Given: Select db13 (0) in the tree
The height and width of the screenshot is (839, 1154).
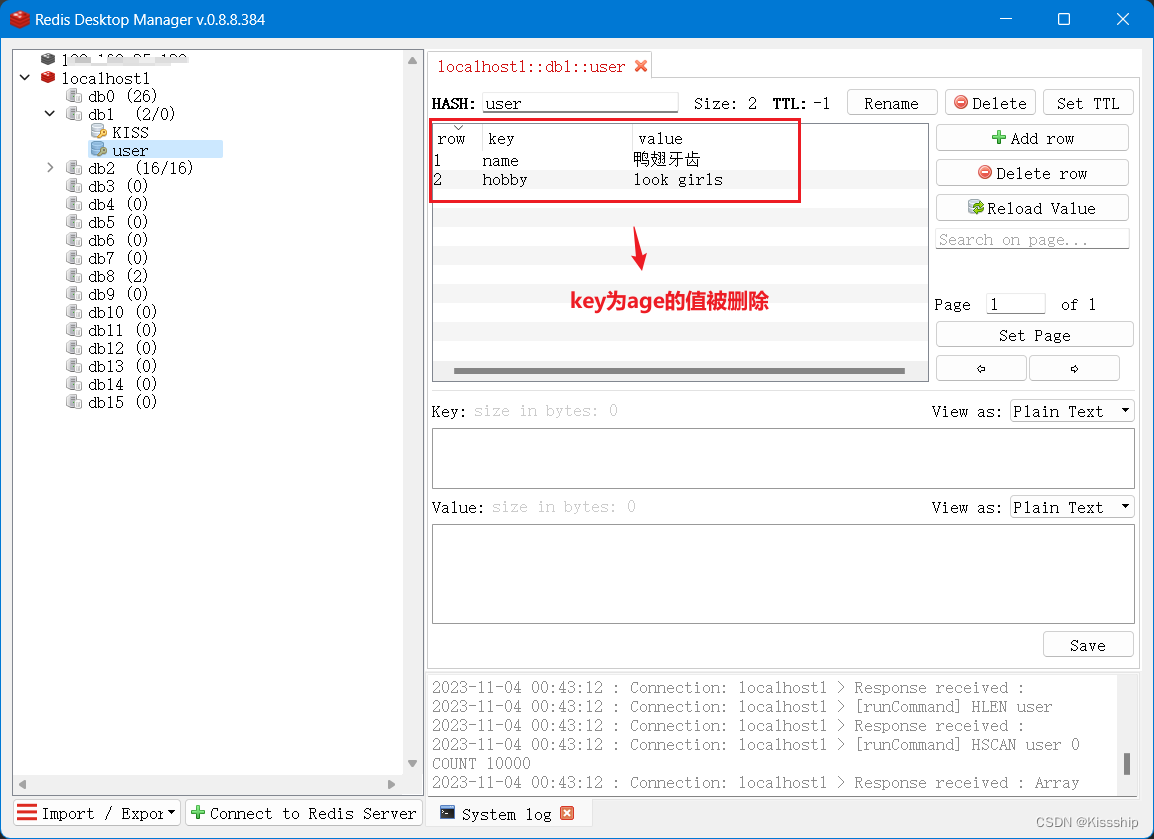Looking at the screenshot, I should [x=122, y=366].
